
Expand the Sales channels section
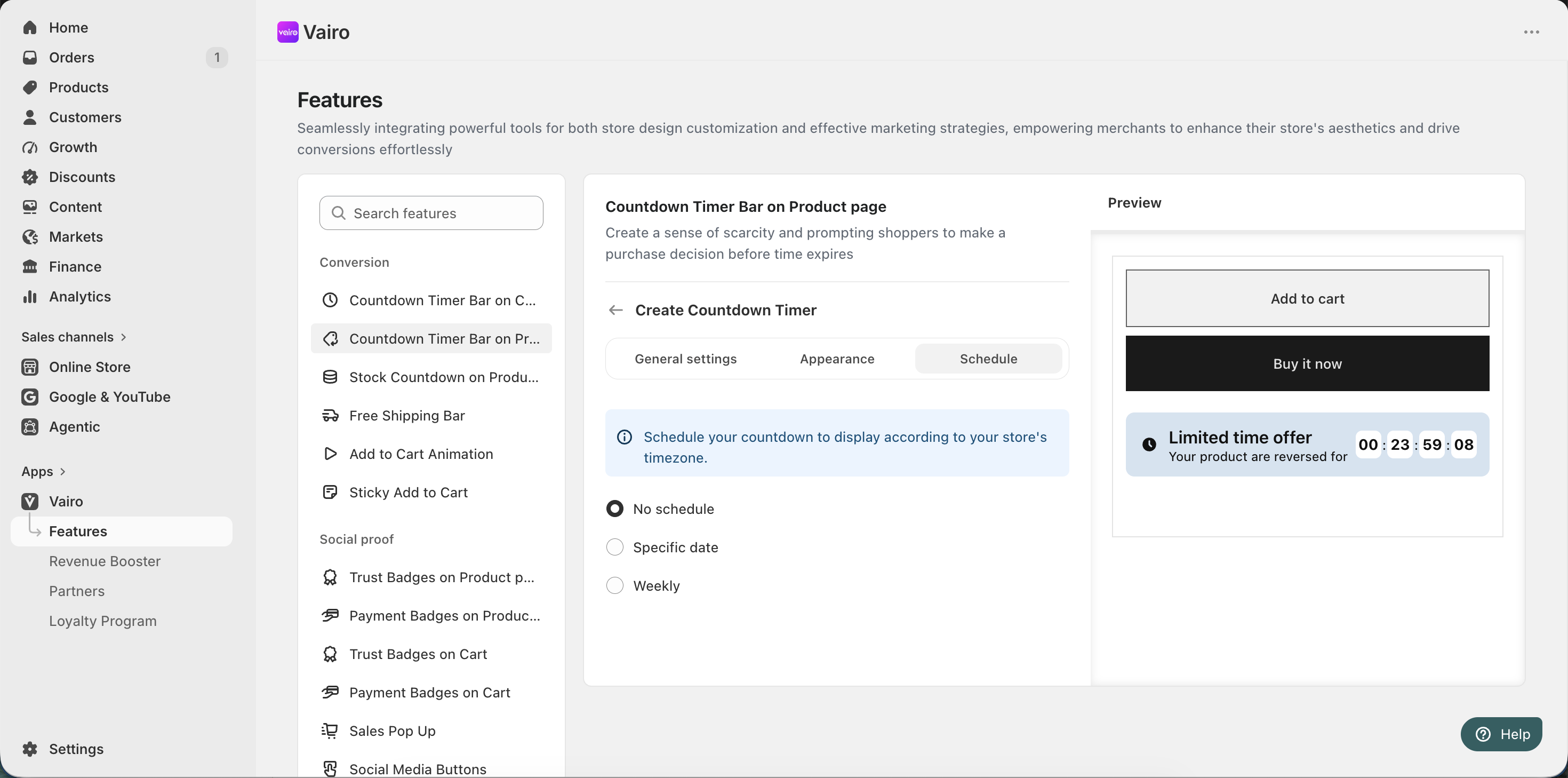[x=74, y=337]
